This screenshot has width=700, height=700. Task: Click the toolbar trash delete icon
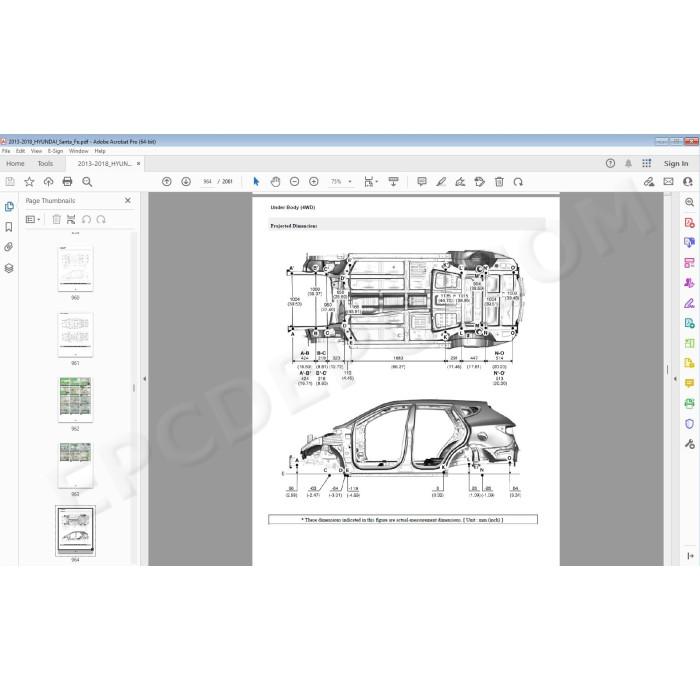[x=499, y=182]
